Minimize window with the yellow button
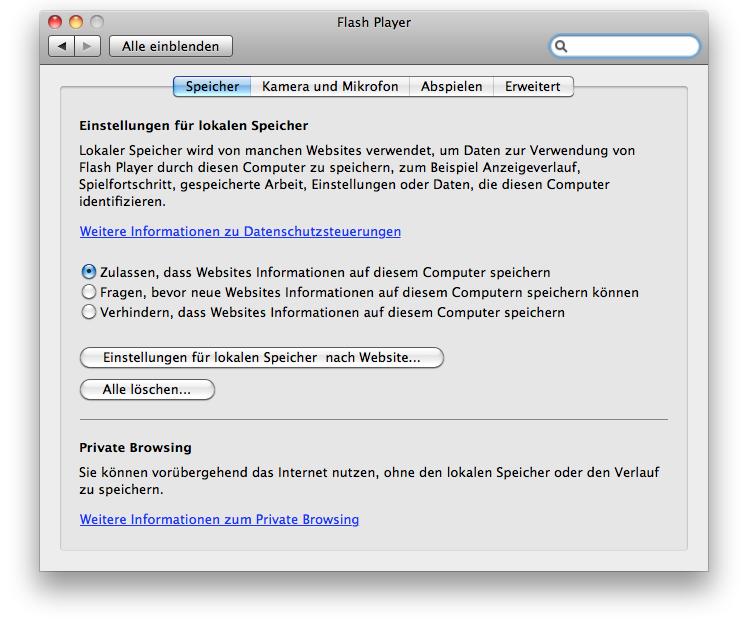 point(76,22)
